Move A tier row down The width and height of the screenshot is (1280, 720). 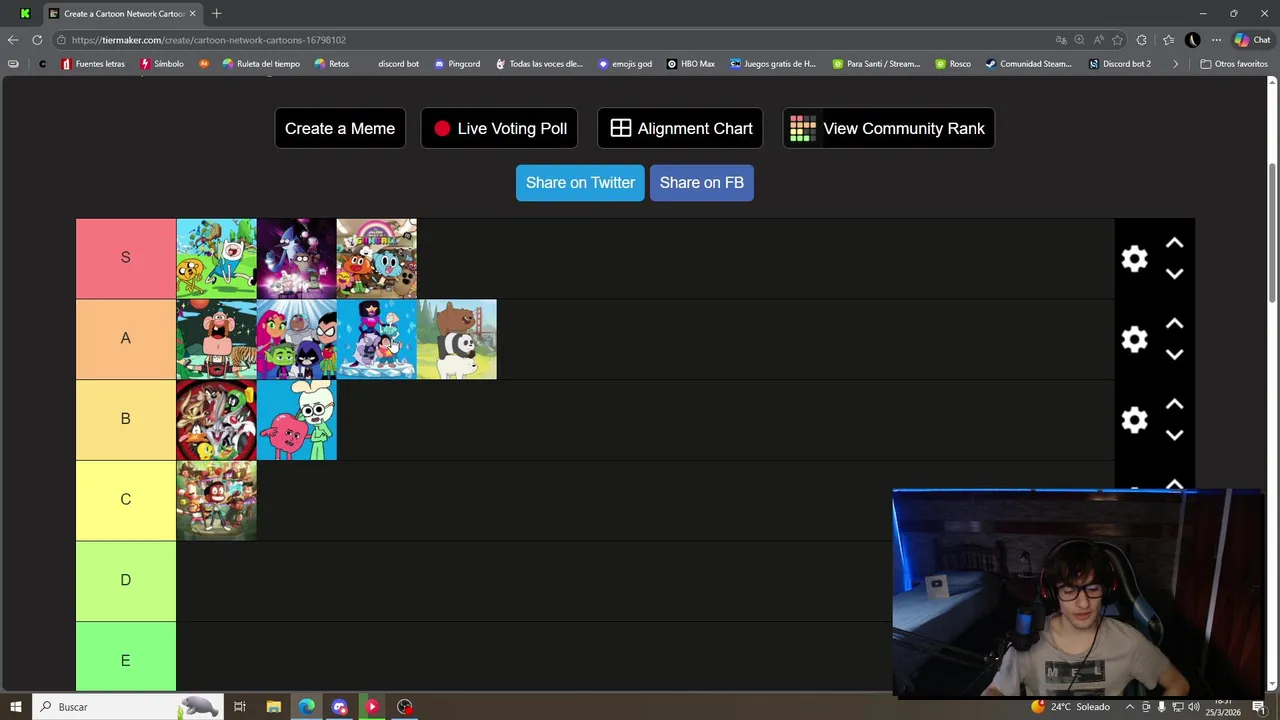[x=1175, y=355]
